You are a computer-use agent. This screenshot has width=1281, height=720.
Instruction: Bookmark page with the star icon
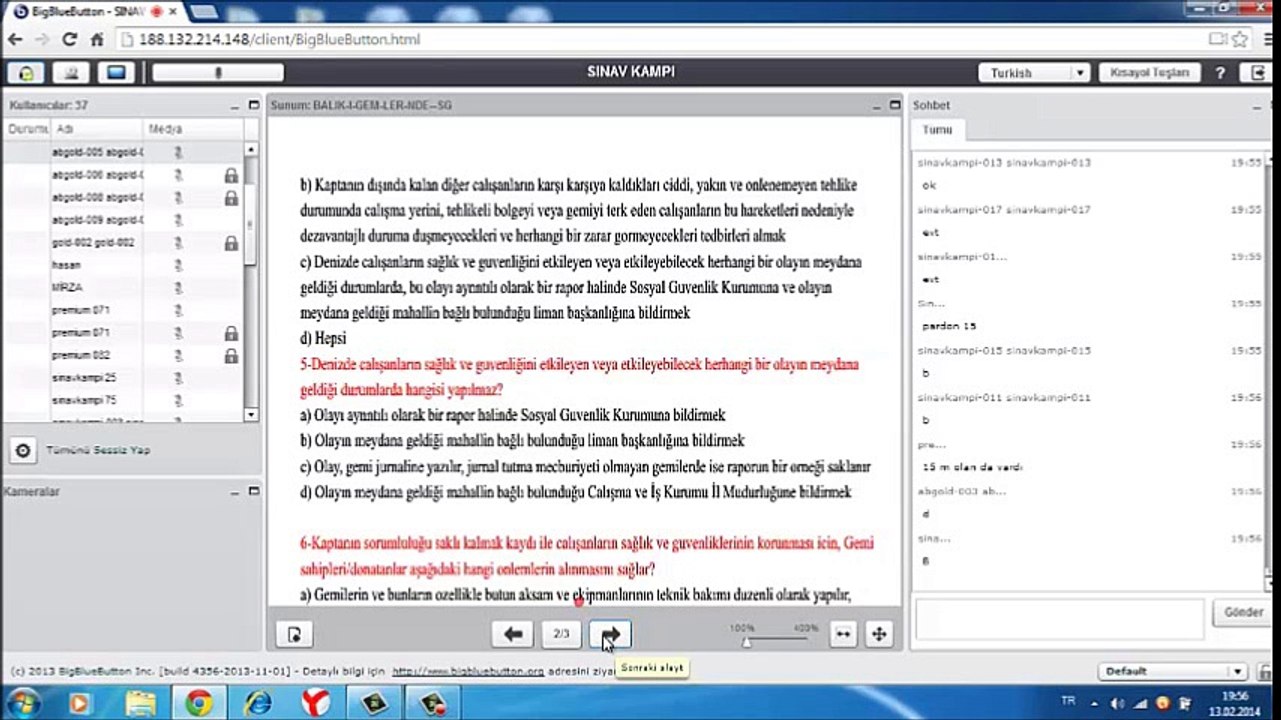[1240, 40]
